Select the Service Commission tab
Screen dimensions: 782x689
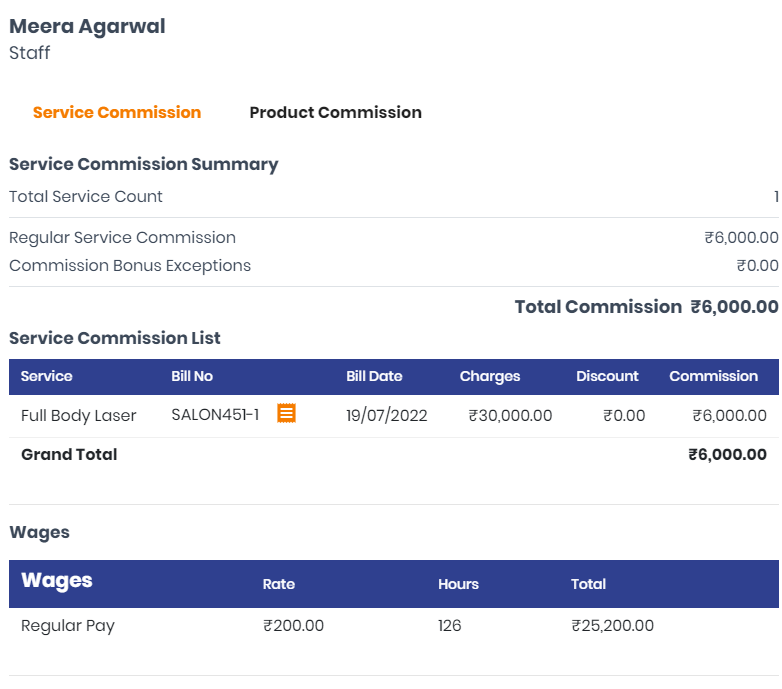(117, 113)
